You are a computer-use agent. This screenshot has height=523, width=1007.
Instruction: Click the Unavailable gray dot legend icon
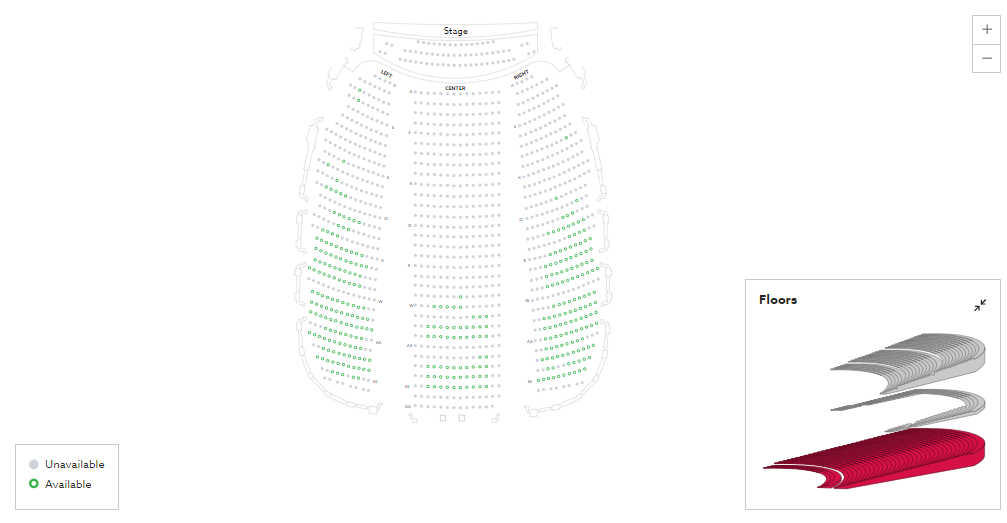33,464
